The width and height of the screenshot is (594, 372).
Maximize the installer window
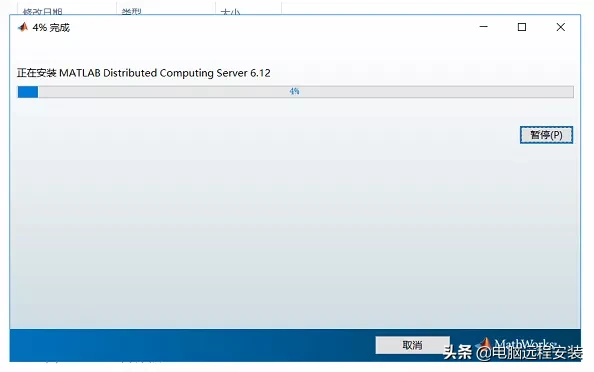522,27
